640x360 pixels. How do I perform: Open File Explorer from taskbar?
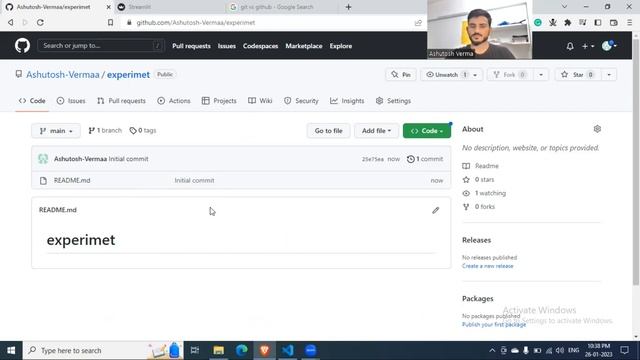219,350
